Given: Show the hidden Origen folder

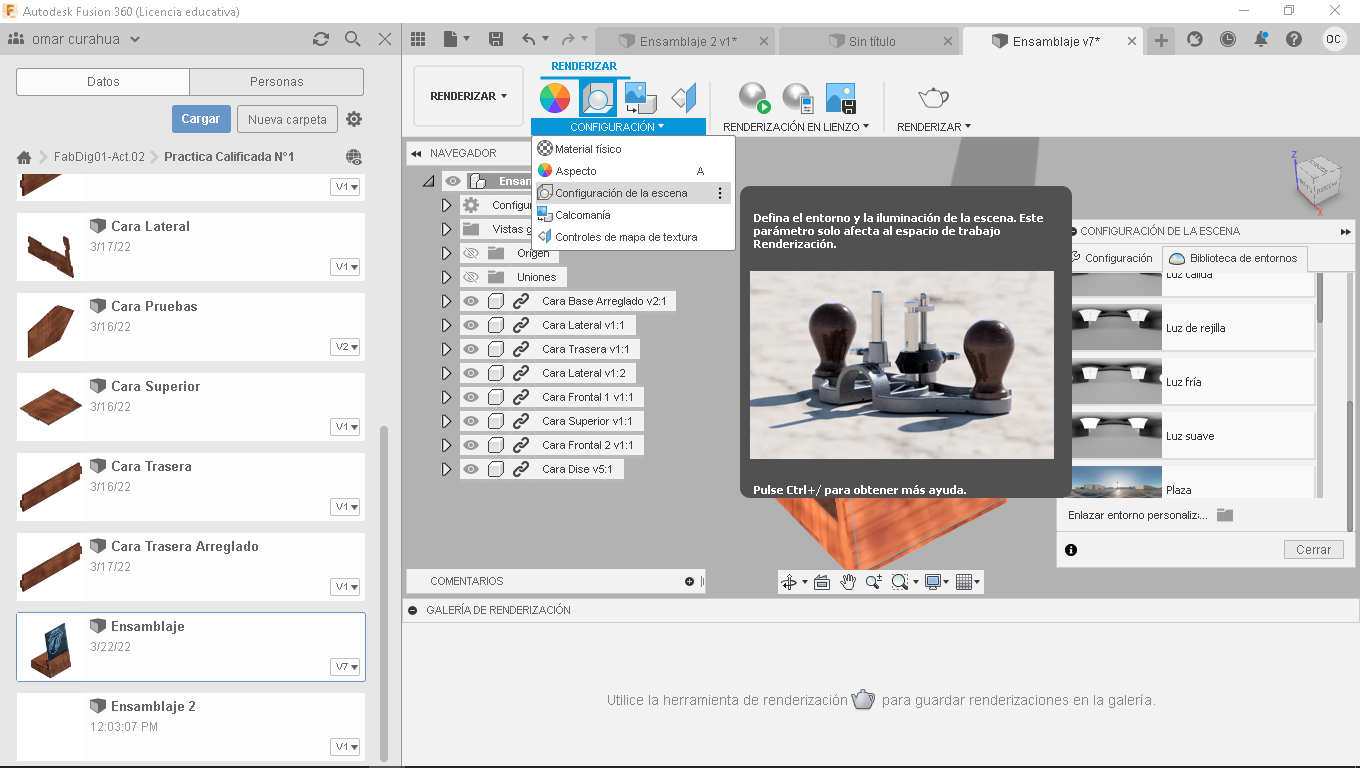Looking at the screenshot, I should tap(471, 253).
